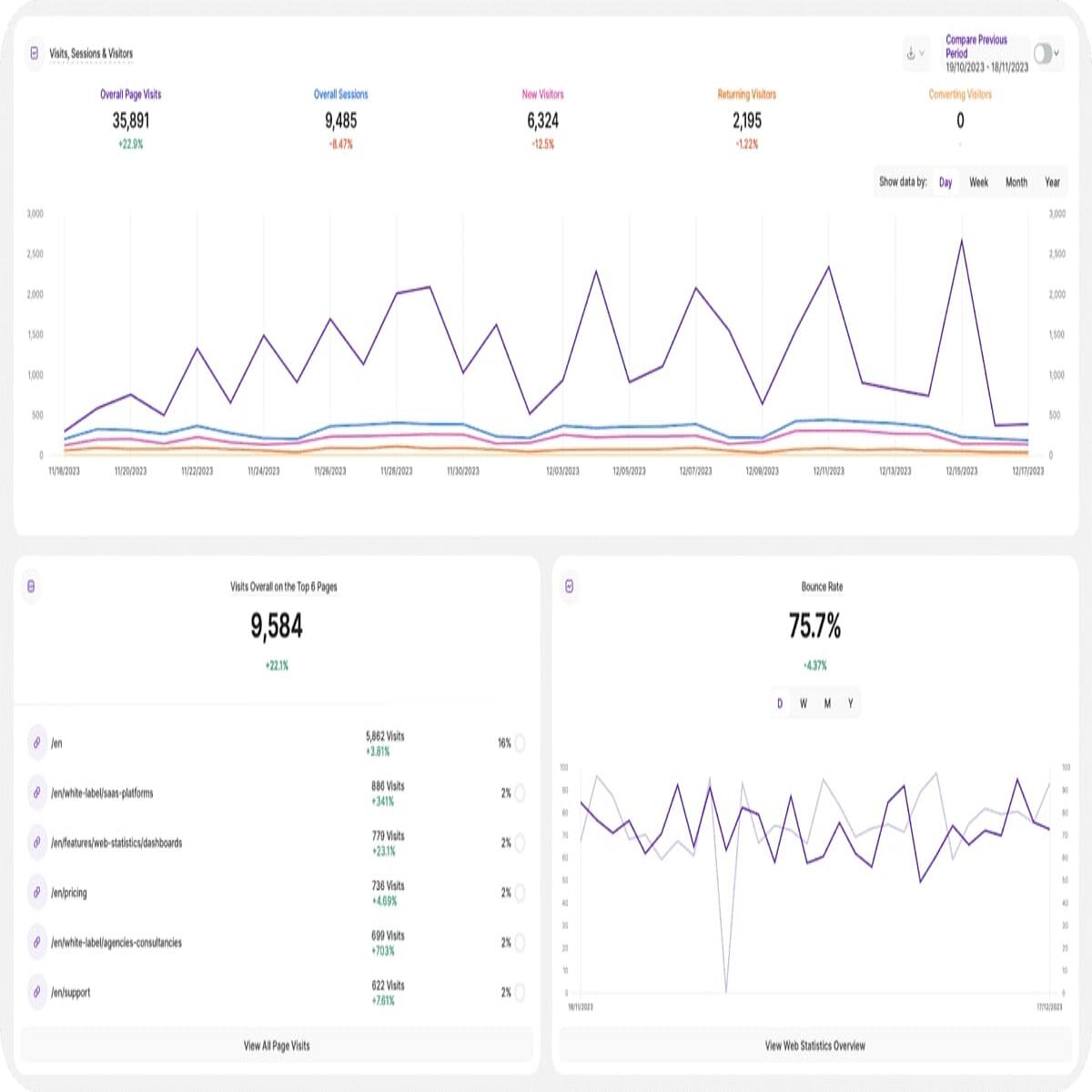This screenshot has width=1092, height=1092.
Task: Open the download export icon menu
Action: click(x=915, y=54)
